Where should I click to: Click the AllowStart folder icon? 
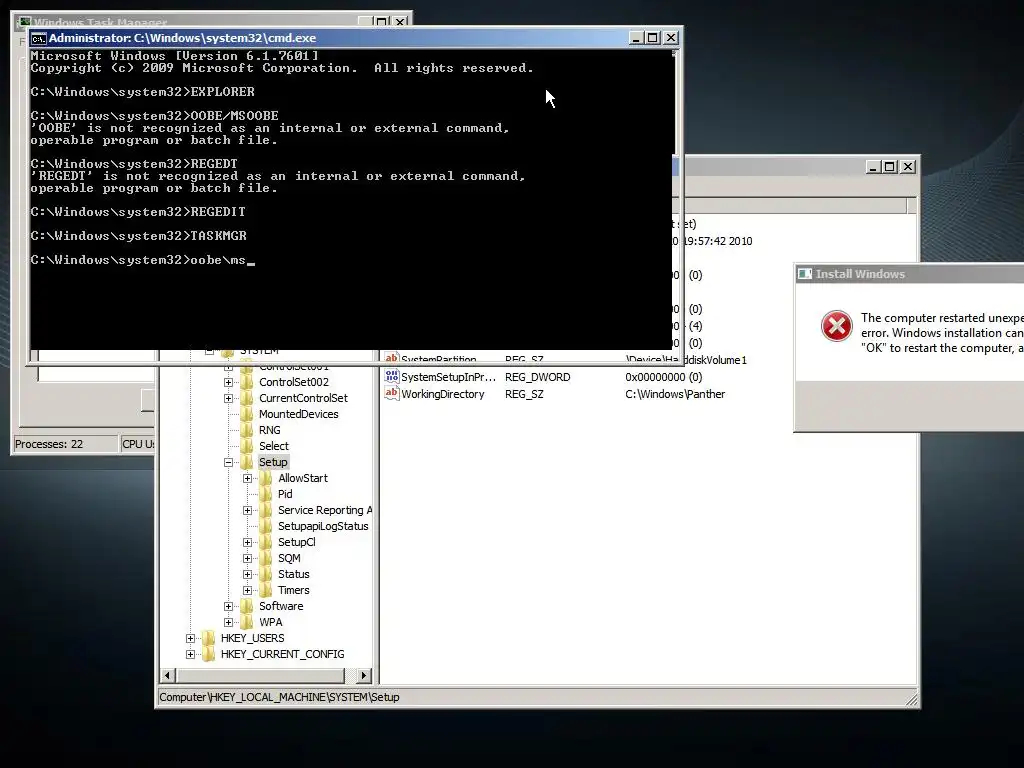click(266, 478)
